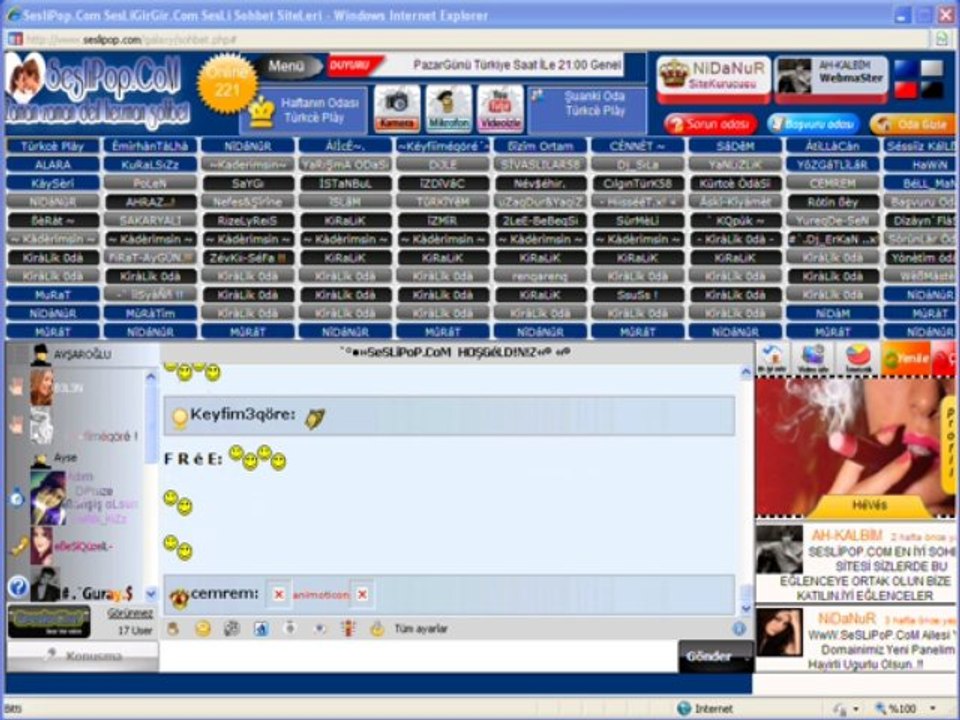Open the Sorun odası button
Image resolution: width=960 pixels, height=720 pixels.
click(x=711, y=124)
